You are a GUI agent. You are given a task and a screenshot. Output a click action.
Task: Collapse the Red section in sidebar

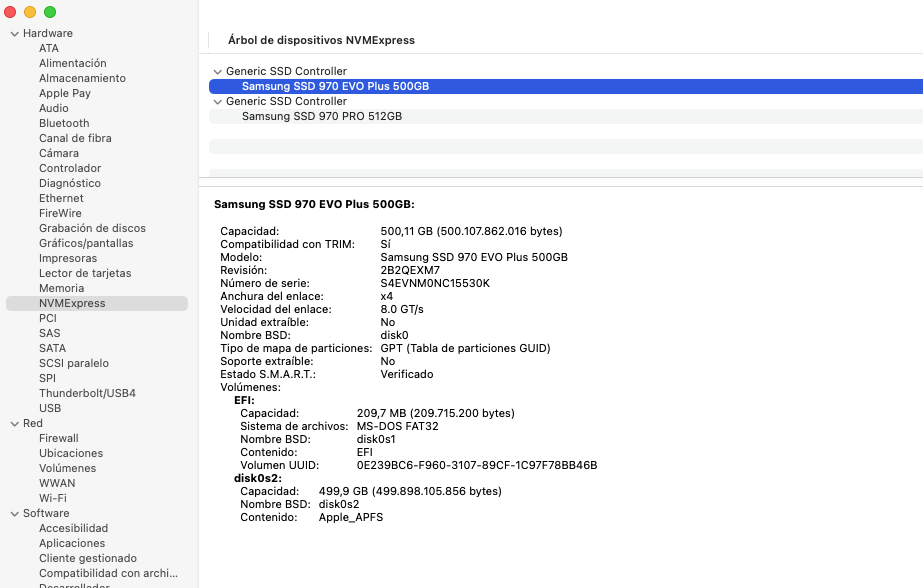(15, 424)
